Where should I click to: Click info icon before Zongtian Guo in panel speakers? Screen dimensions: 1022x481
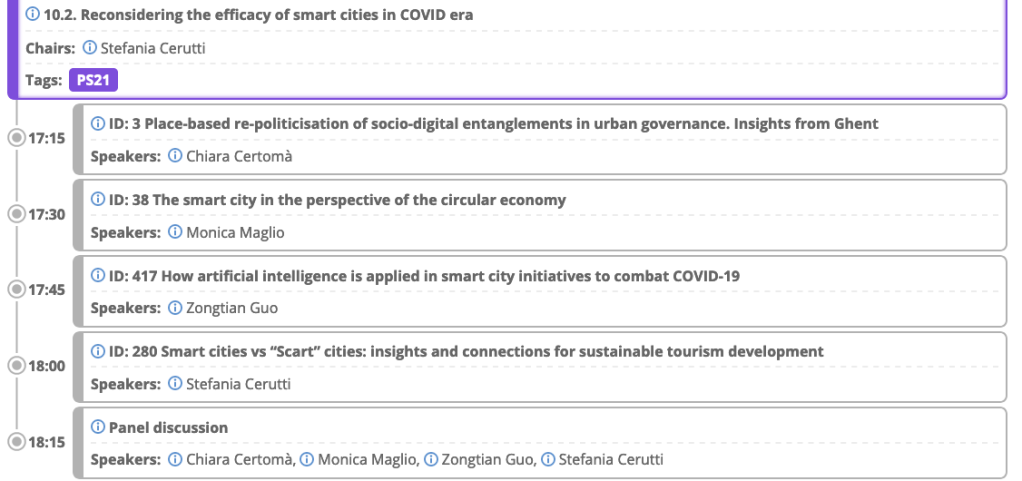pyautogui.click(x=431, y=460)
